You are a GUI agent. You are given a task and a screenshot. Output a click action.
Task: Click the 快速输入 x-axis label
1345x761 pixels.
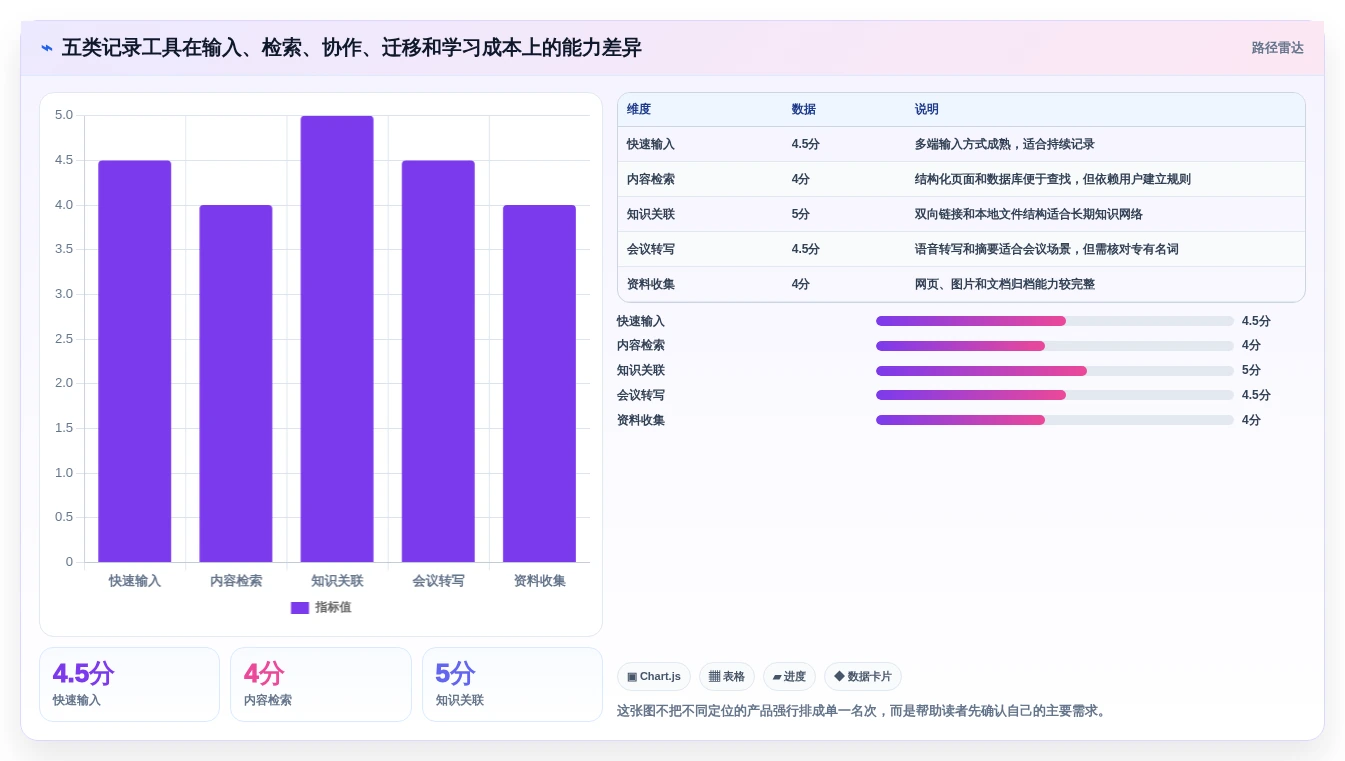135,581
